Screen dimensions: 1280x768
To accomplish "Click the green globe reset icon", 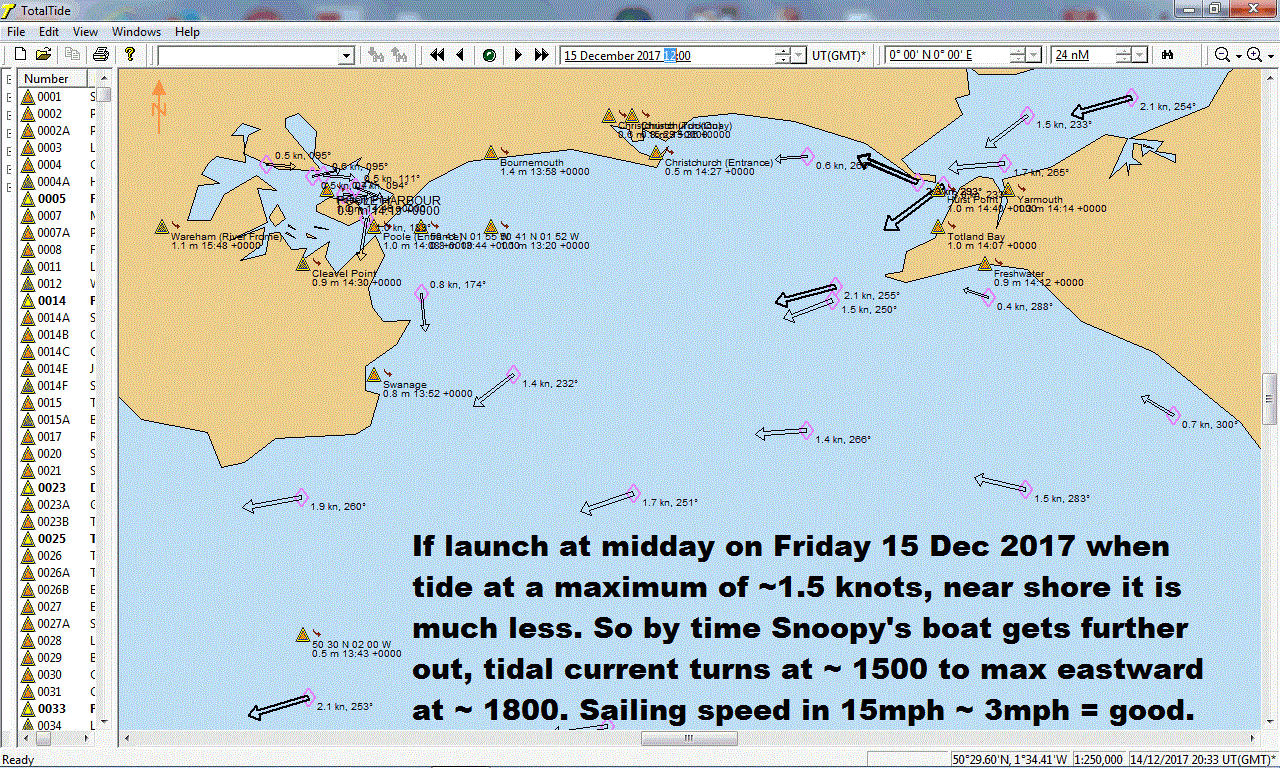I will pyautogui.click(x=487, y=55).
